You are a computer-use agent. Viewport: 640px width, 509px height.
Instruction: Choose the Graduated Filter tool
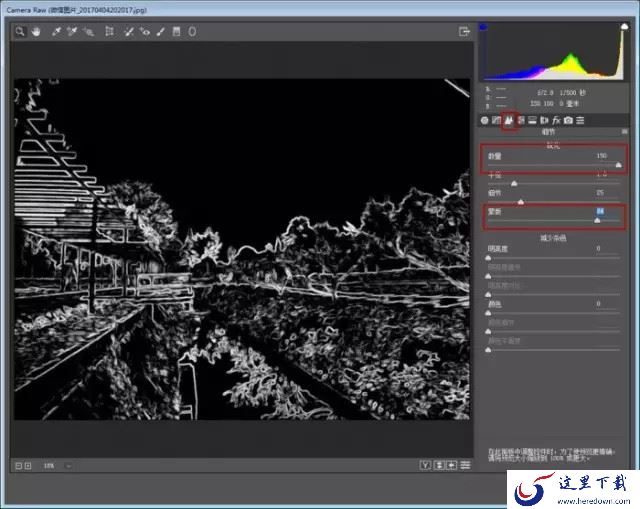coord(177,32)
